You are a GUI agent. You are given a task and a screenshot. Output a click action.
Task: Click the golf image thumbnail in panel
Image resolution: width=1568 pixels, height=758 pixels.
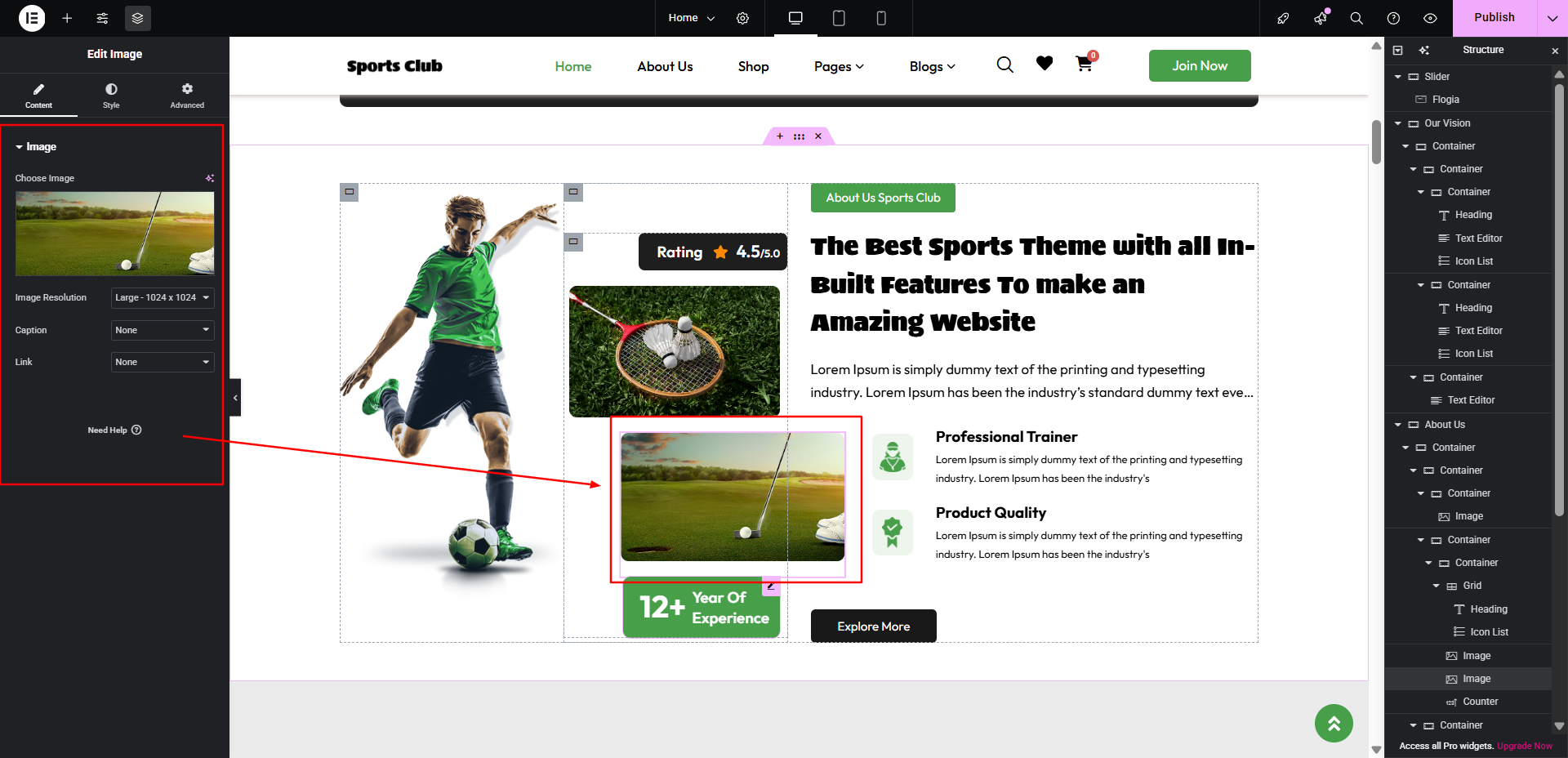point(114,234)
